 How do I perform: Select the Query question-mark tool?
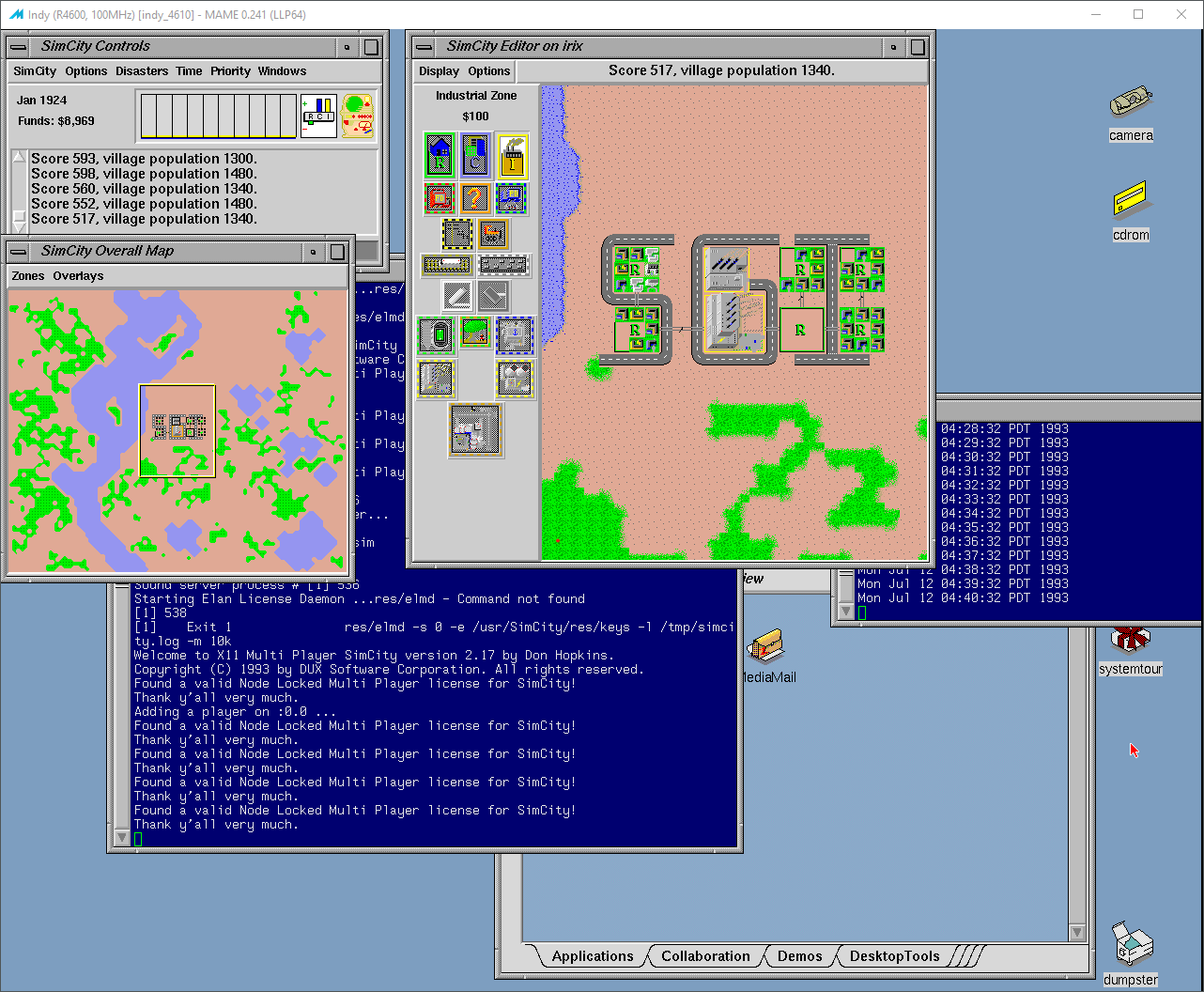[475, 198]
